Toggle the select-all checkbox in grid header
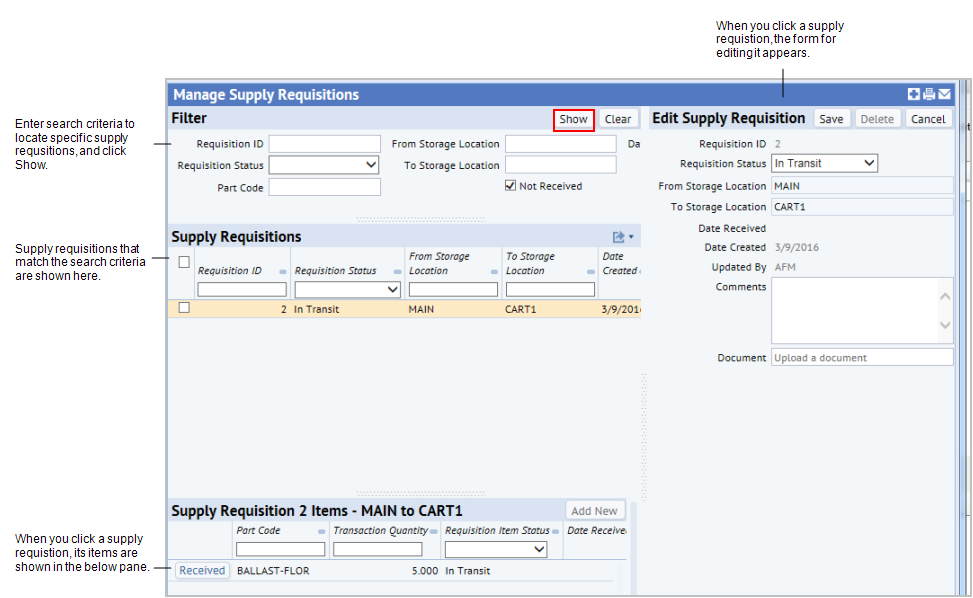 pos(186,260)
